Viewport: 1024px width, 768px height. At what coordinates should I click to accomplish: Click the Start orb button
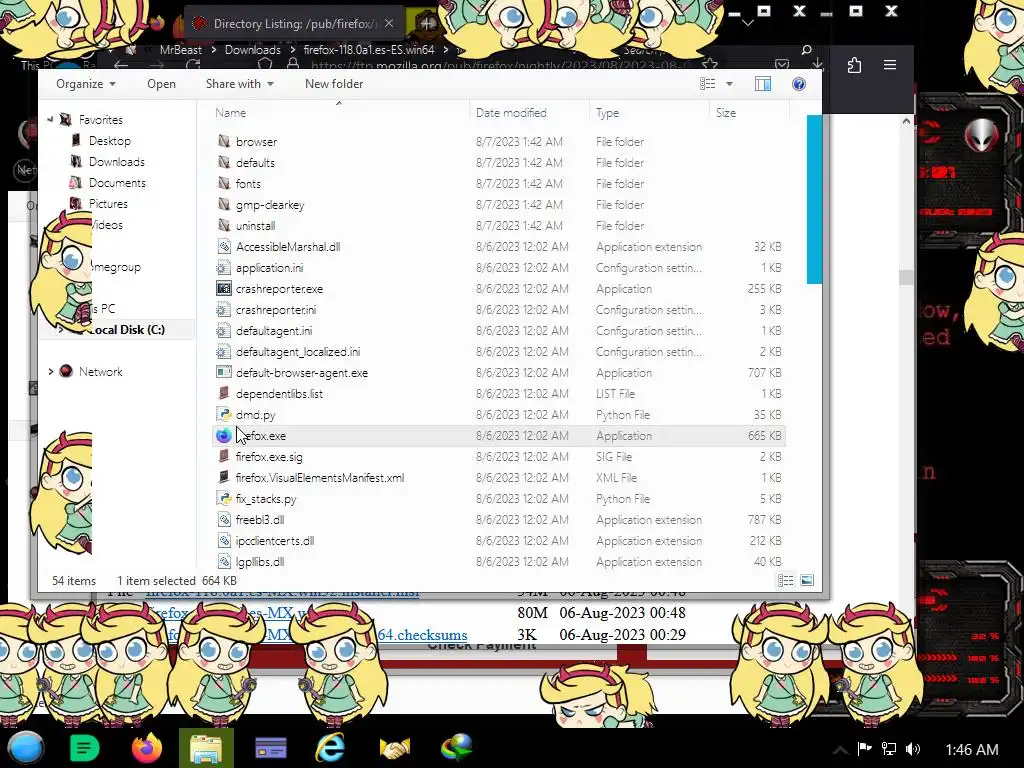(x=25, y=748)
